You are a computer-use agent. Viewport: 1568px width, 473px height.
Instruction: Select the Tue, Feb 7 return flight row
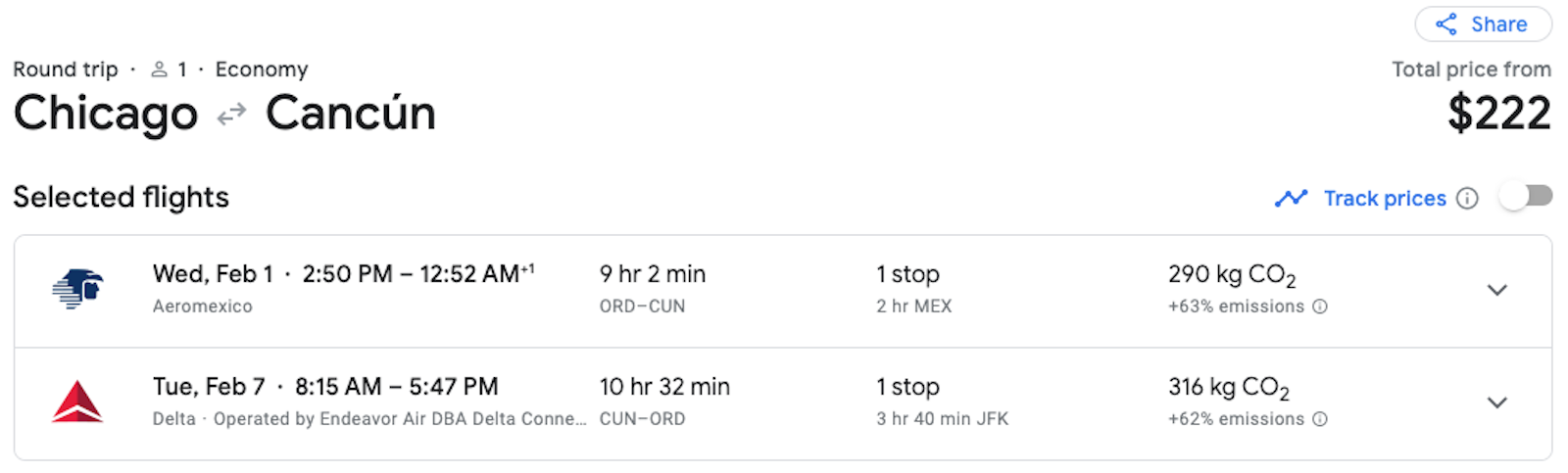783,403
